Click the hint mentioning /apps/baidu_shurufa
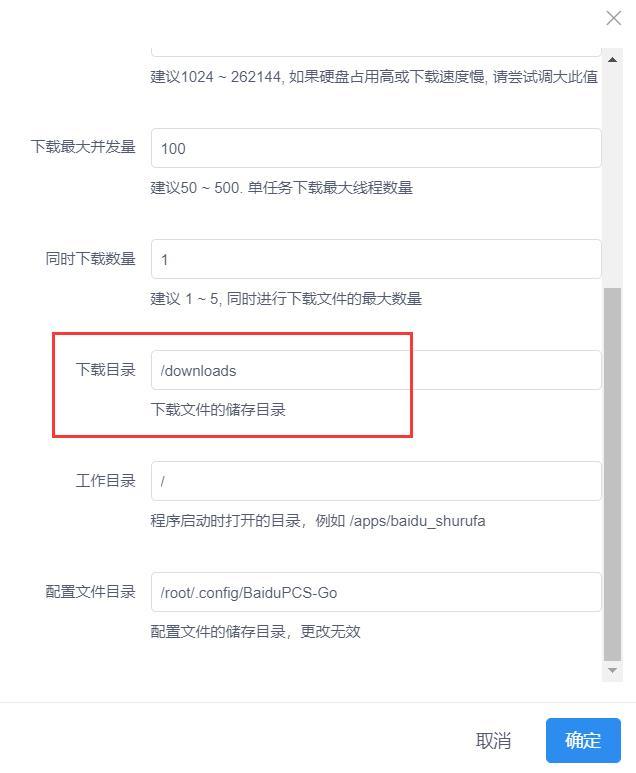Viewport: 636px width, 773px height. click(318, 521)
